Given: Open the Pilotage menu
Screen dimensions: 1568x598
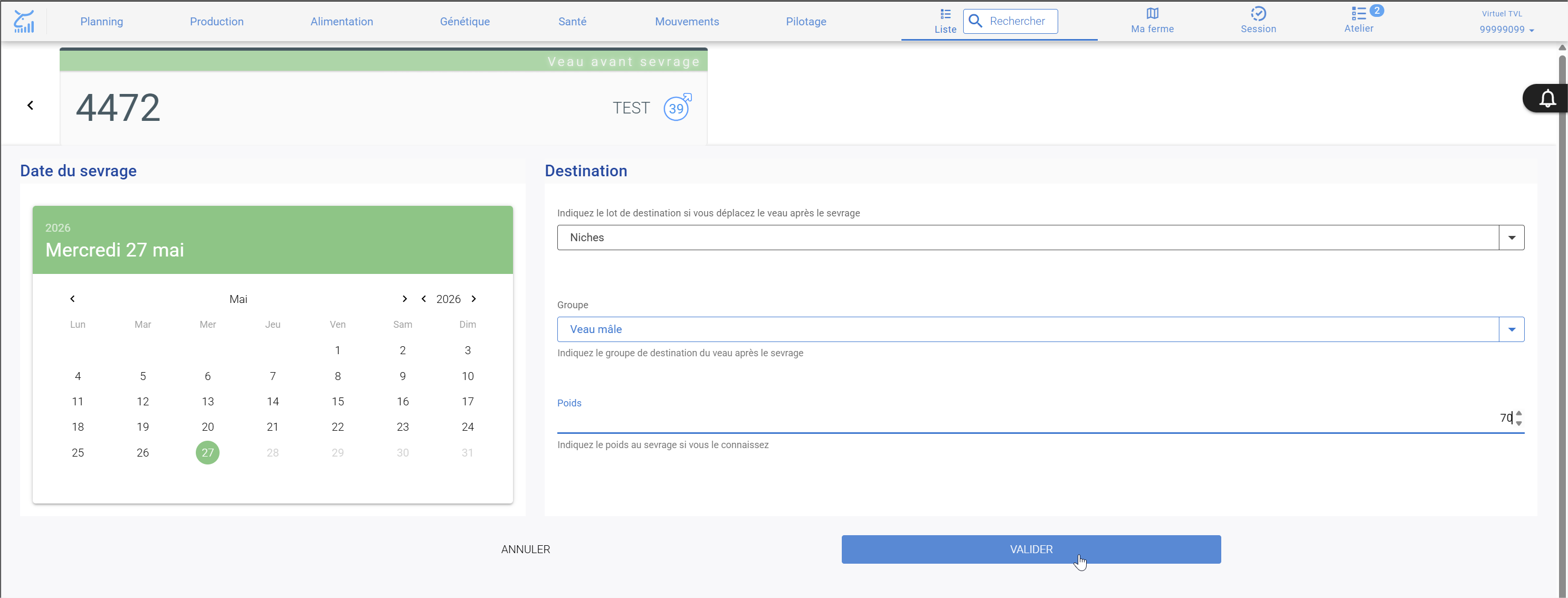Looking at the screenshot, I should point(806,21).
